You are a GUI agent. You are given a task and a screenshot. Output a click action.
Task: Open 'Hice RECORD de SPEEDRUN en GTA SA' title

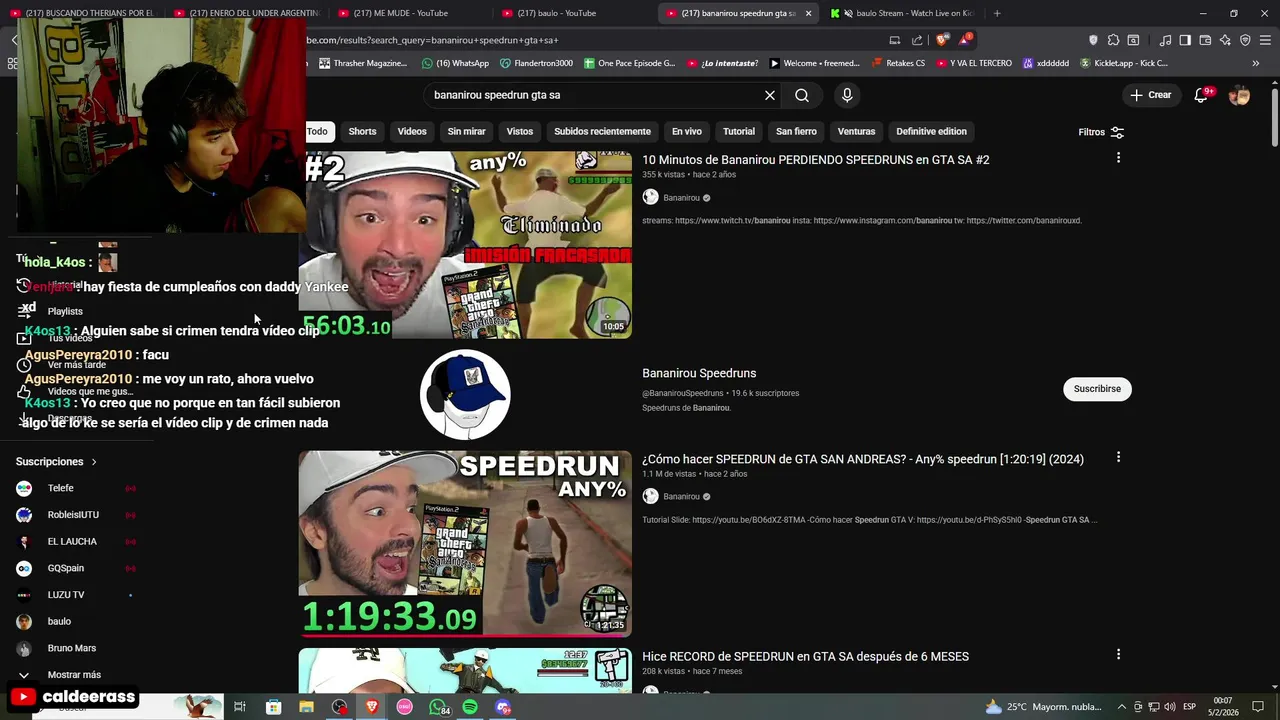[x=806, y=657]
